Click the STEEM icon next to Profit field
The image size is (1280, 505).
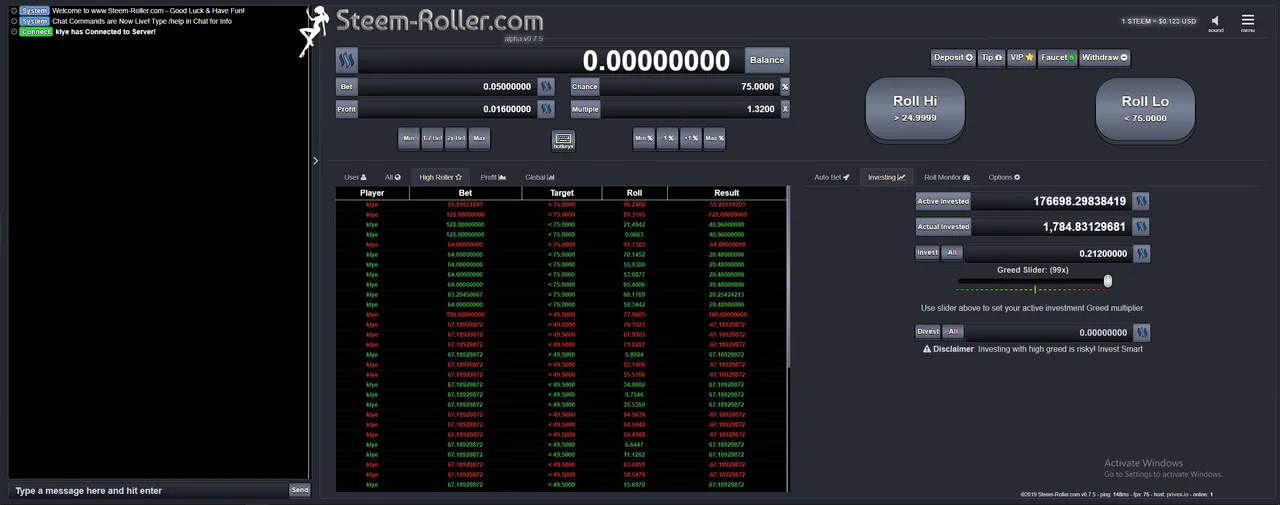(x=546, y=109)
